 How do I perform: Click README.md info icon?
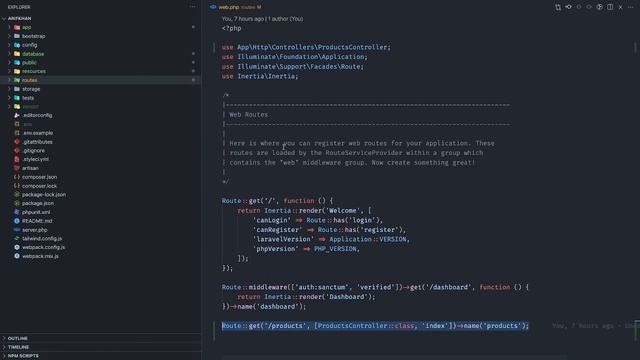point(17,221)
